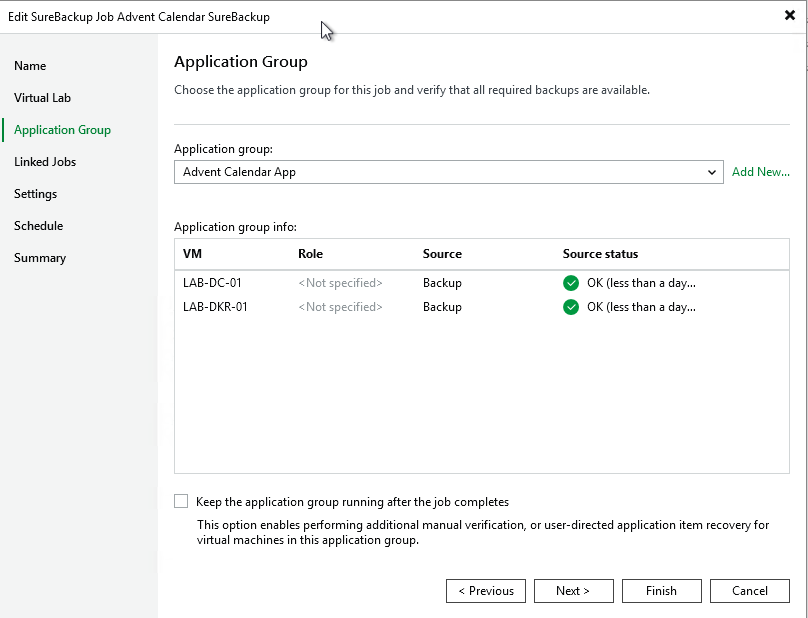Select the LAB-DC-01 VM row

tap(212, 283)
